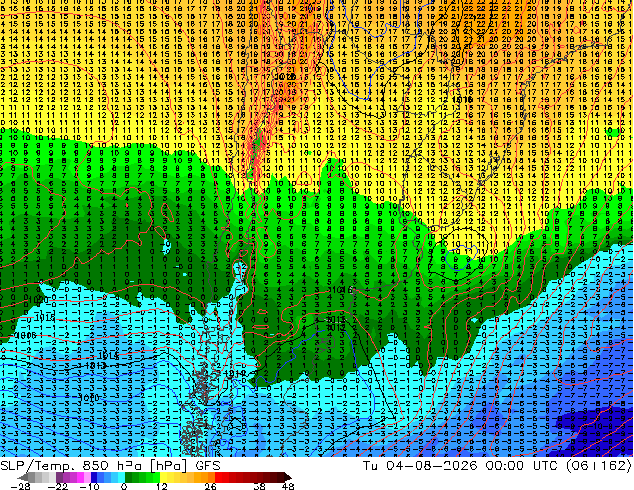Click the '1010' isobar pressure label
The image size is (634, 490).
(x=89, y=398)
